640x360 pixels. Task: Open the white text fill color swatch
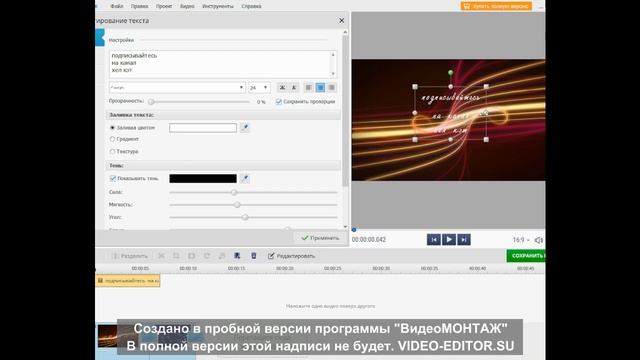pos(203,128)
